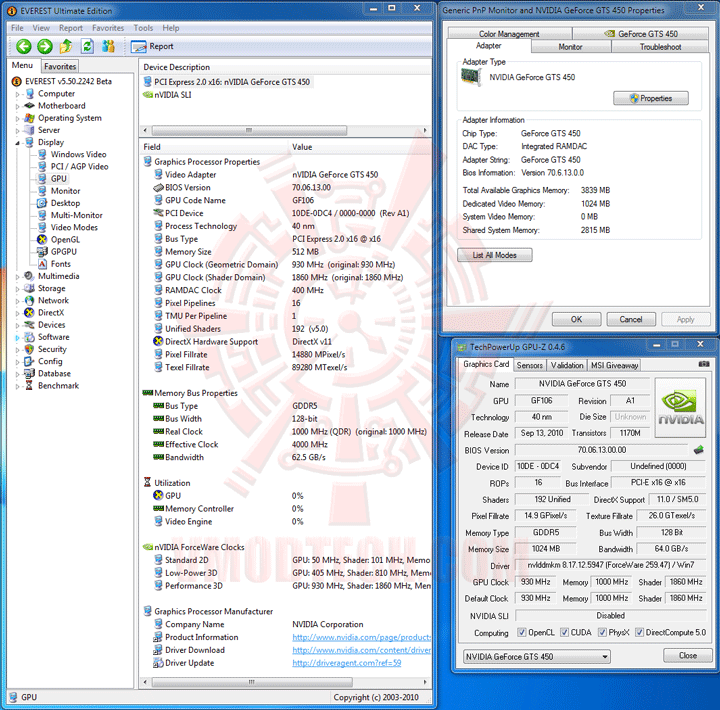Expand the Software tree node
The width and height of the screenshot is (720, 710).
point(18,338)
